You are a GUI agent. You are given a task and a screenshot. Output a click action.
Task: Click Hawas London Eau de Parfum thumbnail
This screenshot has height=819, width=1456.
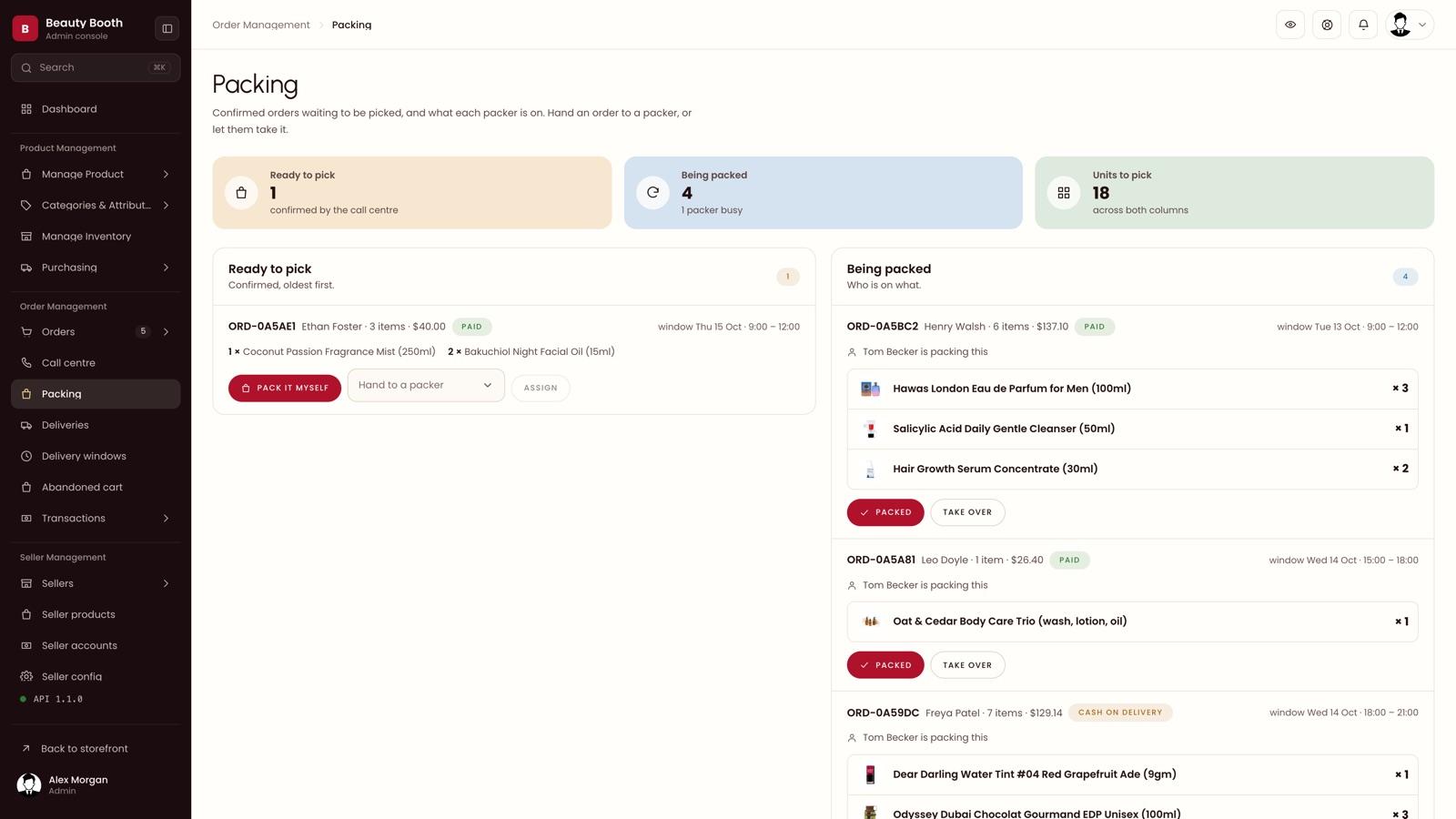[870, 389]
